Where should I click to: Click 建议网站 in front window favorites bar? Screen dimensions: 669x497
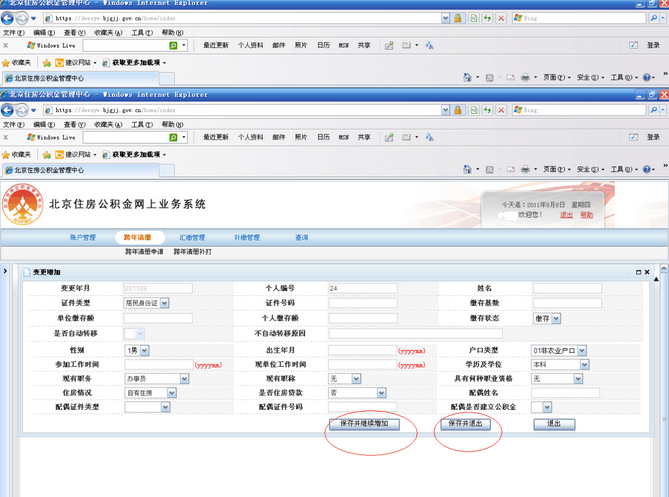tap(76, 154)
